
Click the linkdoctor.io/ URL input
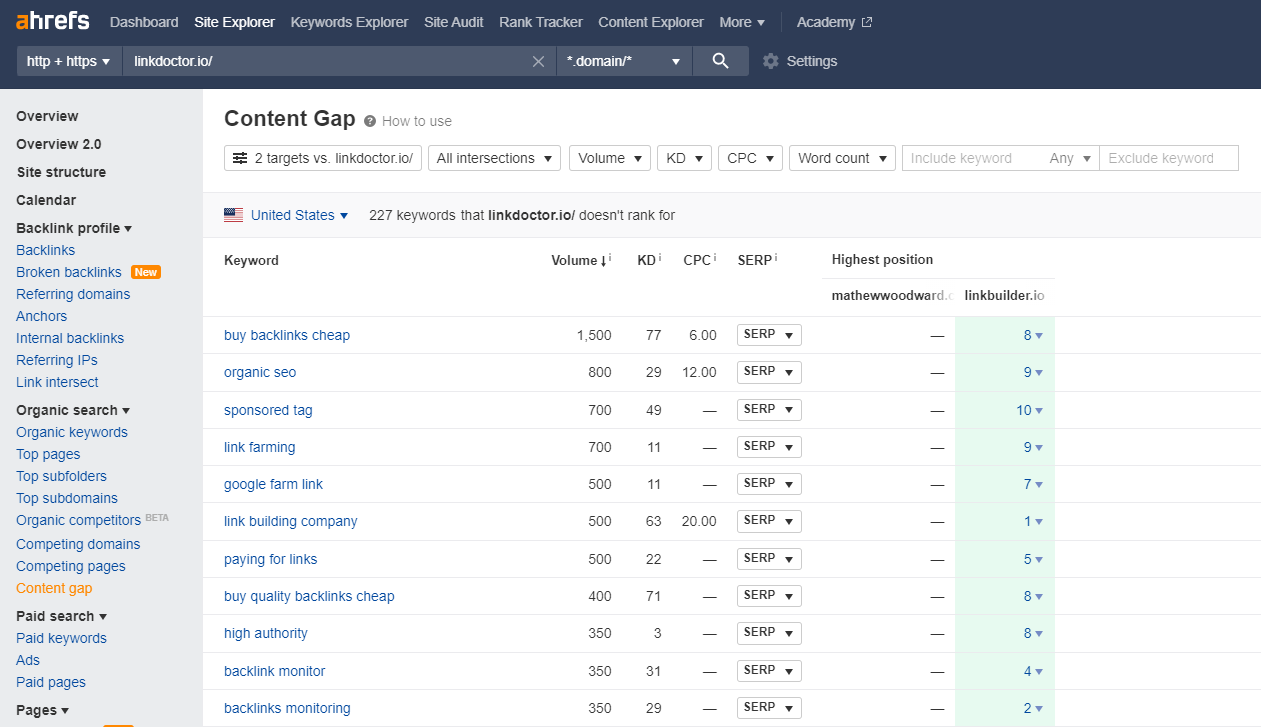(x=326, y=61)
